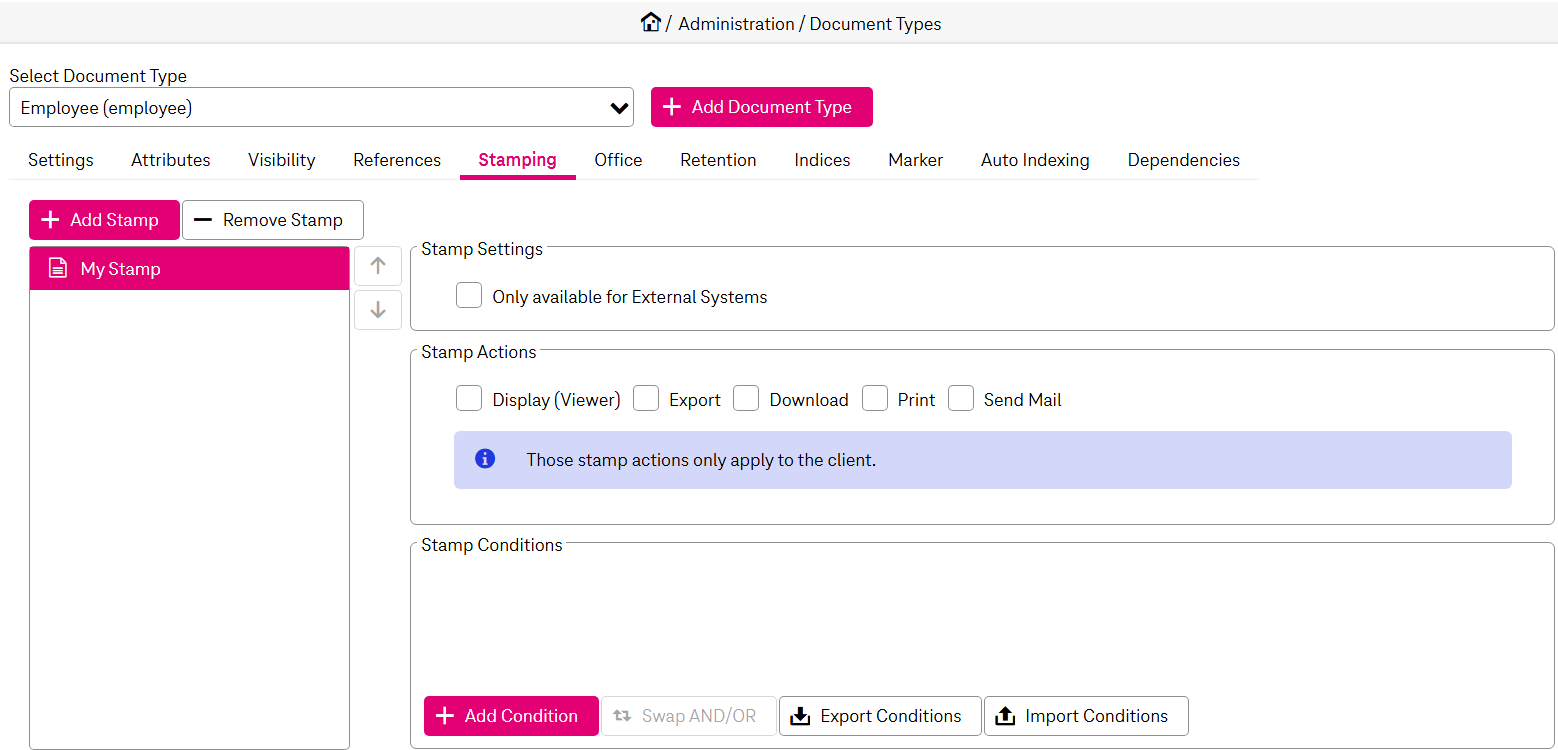Click the blue info icon
1558x750 pixels.
tap(485, 459)
